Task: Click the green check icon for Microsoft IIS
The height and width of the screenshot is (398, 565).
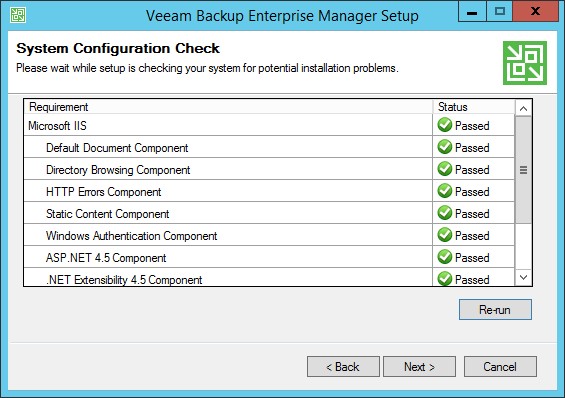Action: pyautogui.click(x=445, y=125)
